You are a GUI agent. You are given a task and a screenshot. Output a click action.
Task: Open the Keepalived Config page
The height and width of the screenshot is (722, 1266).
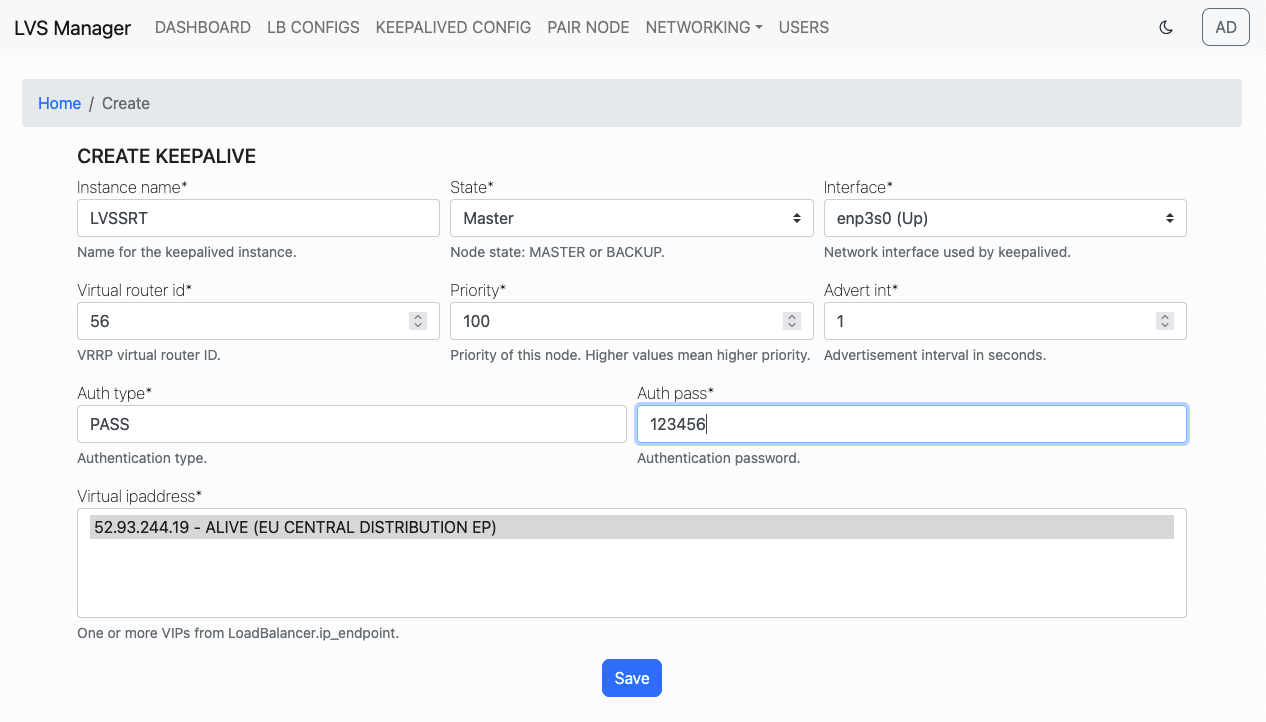tap(453, 28)
